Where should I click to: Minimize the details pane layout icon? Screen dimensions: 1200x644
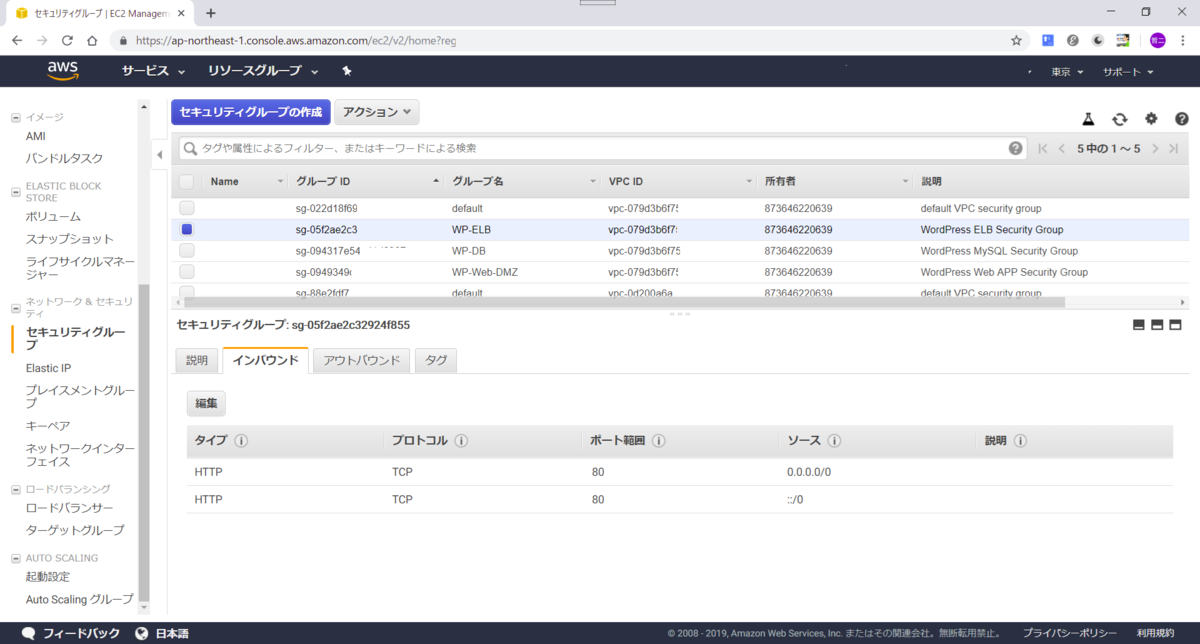pos(1139,325)
